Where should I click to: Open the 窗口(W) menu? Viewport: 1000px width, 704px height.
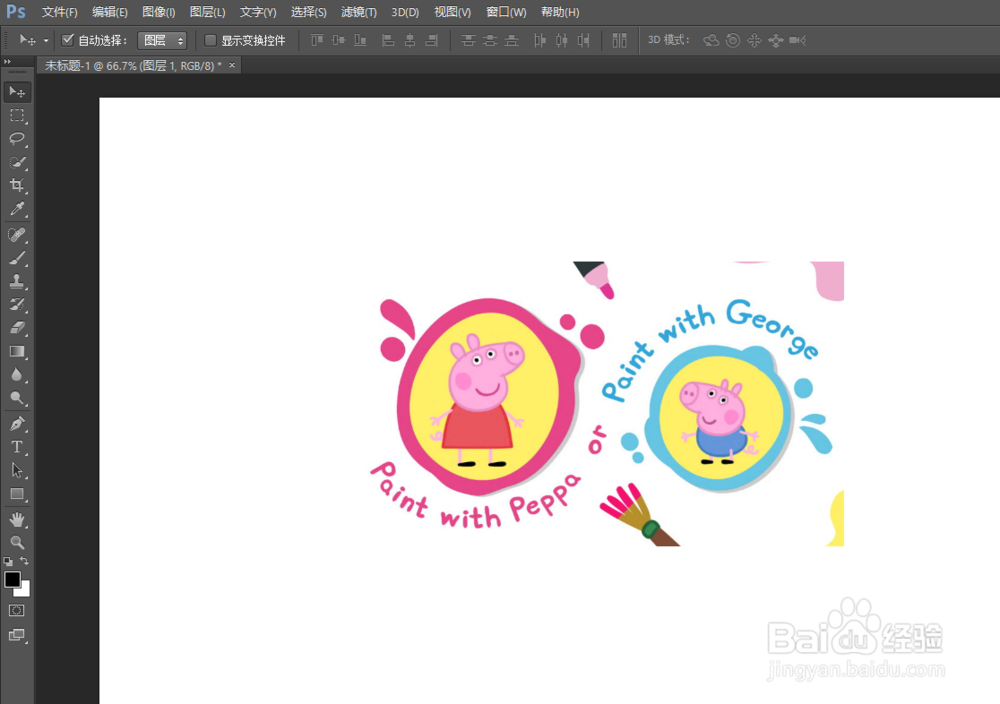point(506,12)
